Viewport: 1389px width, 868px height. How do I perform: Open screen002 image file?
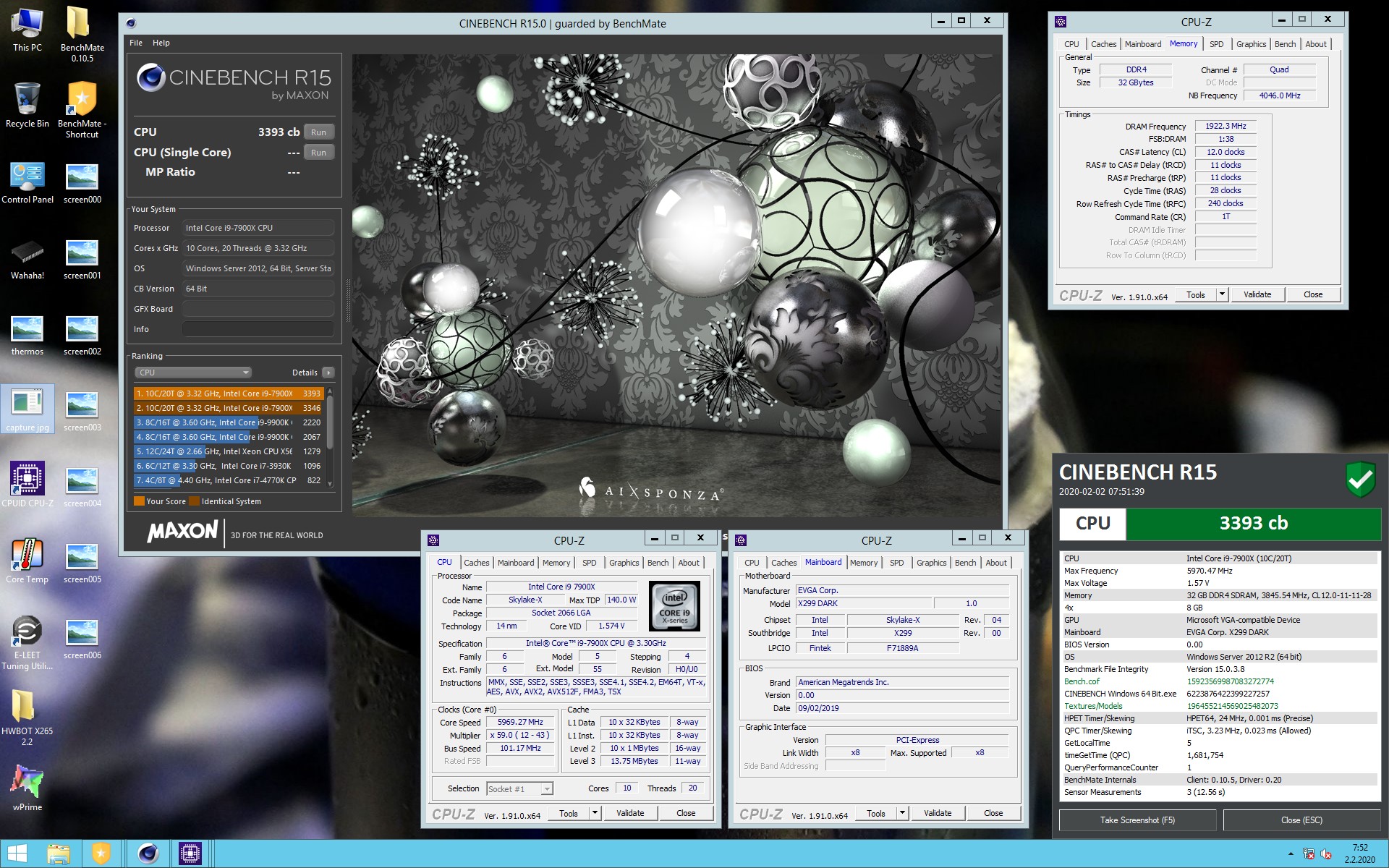click(82, 335)
